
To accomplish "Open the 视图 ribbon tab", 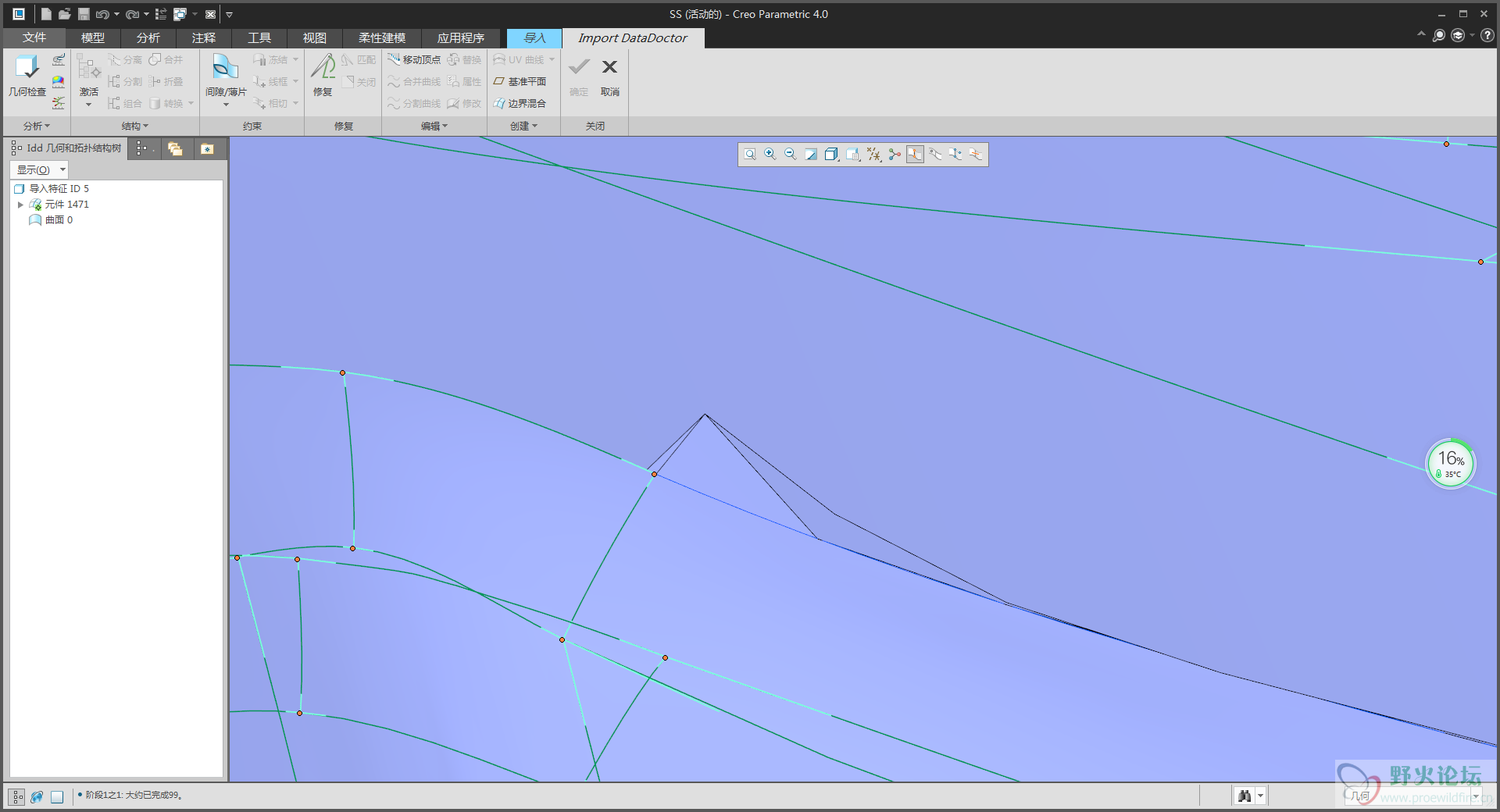I will (x=314, y=37).
